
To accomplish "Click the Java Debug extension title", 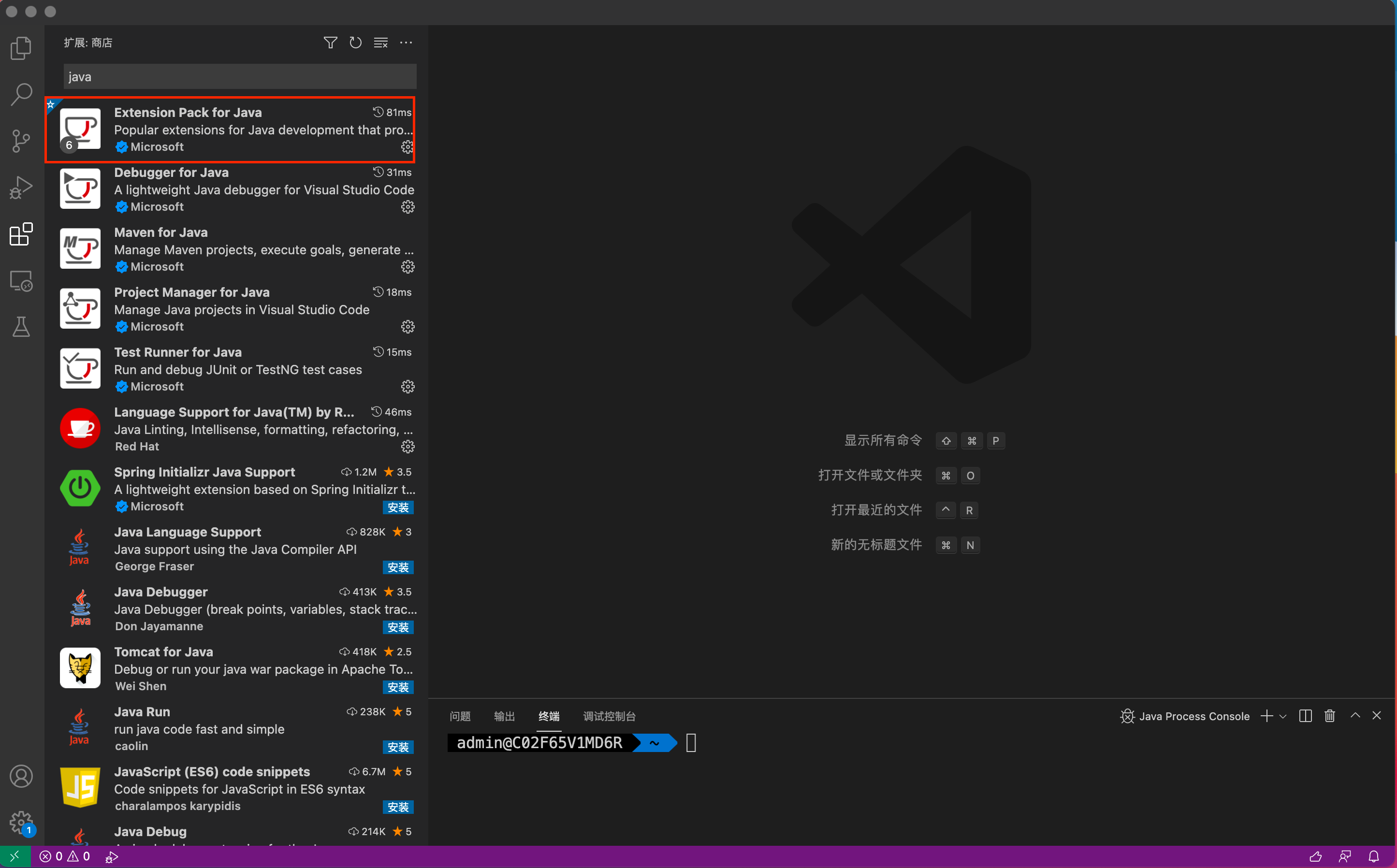I will [150, 831].
